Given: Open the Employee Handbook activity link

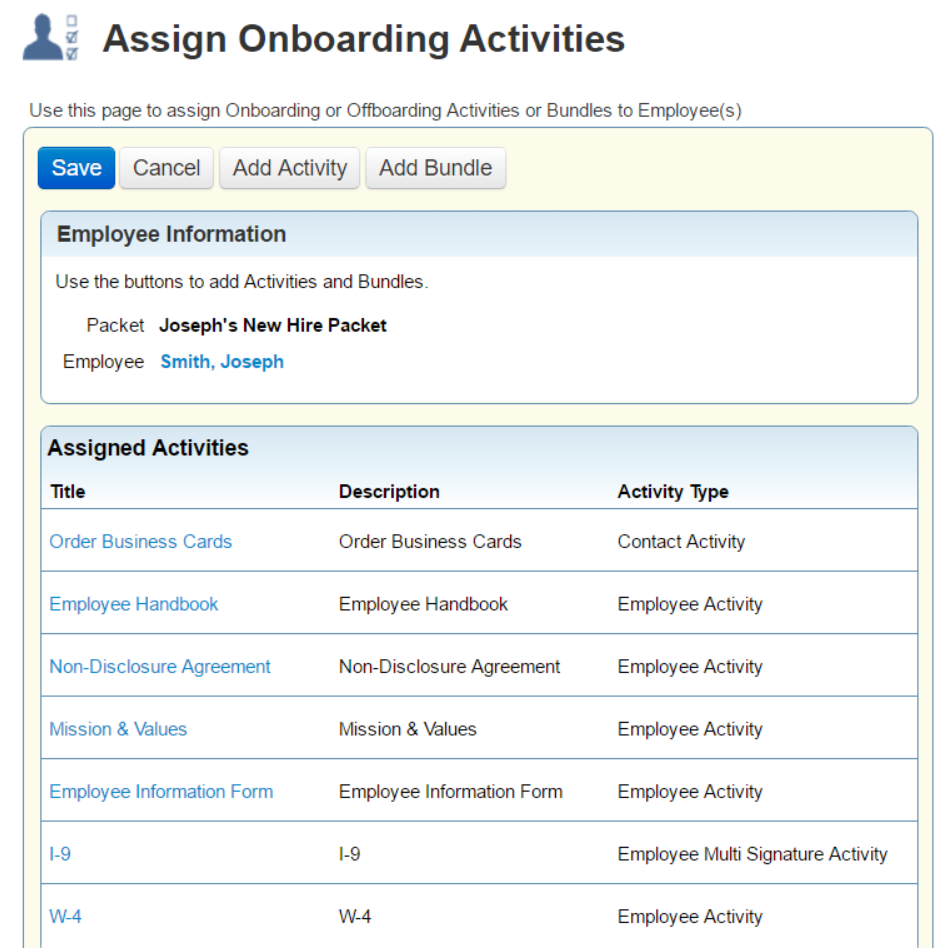Looking at the screenshot, I should (134, 604).
